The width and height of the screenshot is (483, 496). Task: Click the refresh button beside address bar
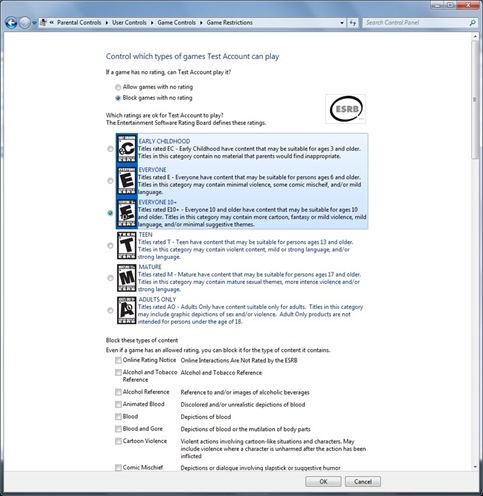pyautogui.click(x=352, y=23)
